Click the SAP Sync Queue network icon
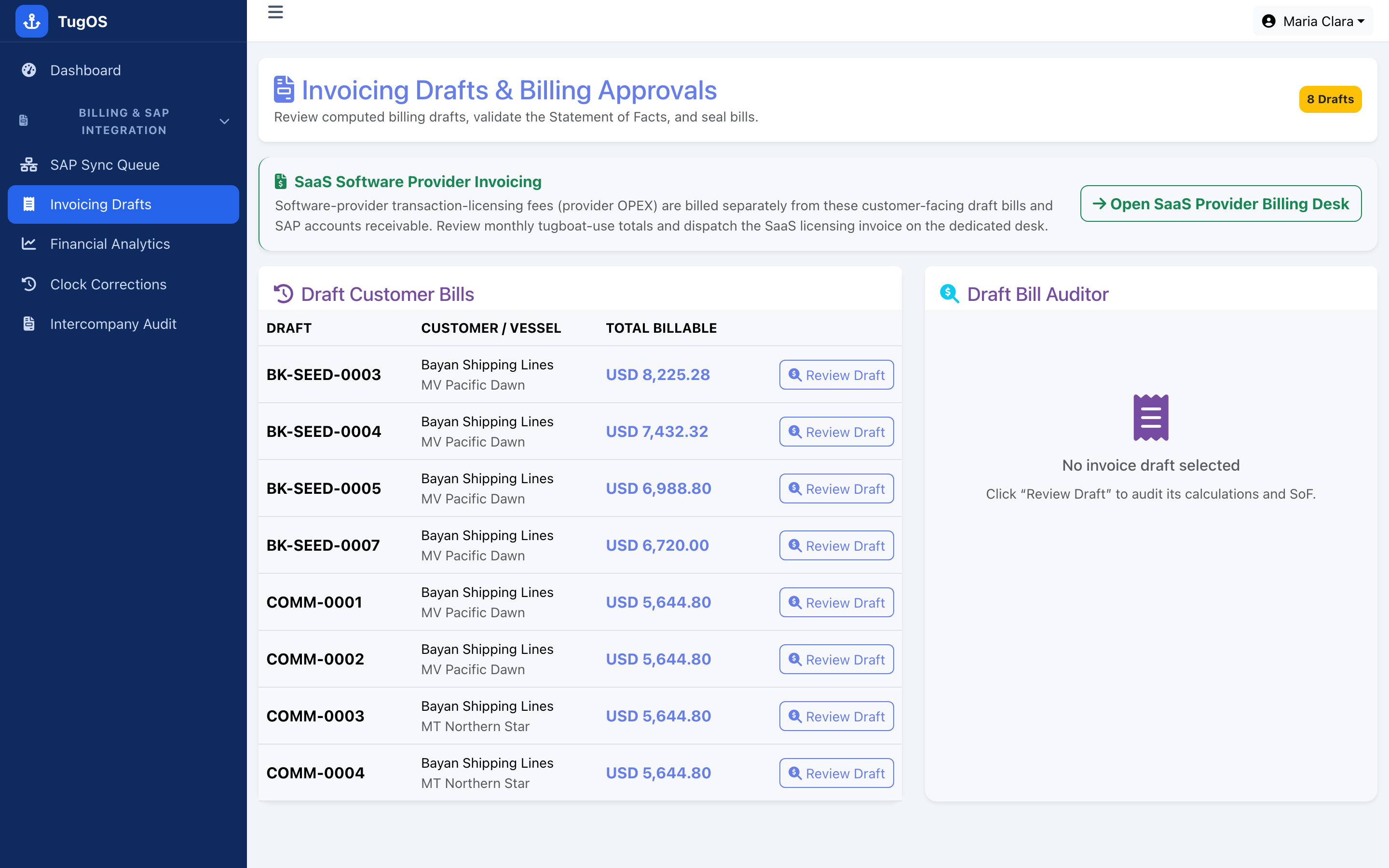Image resolution: width=1389 pixels, height=868 pixels. tap(29, 165)
